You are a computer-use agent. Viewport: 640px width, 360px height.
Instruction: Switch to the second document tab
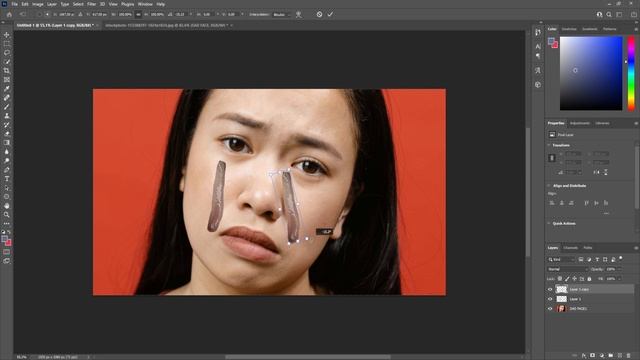[x=167, y=25]
